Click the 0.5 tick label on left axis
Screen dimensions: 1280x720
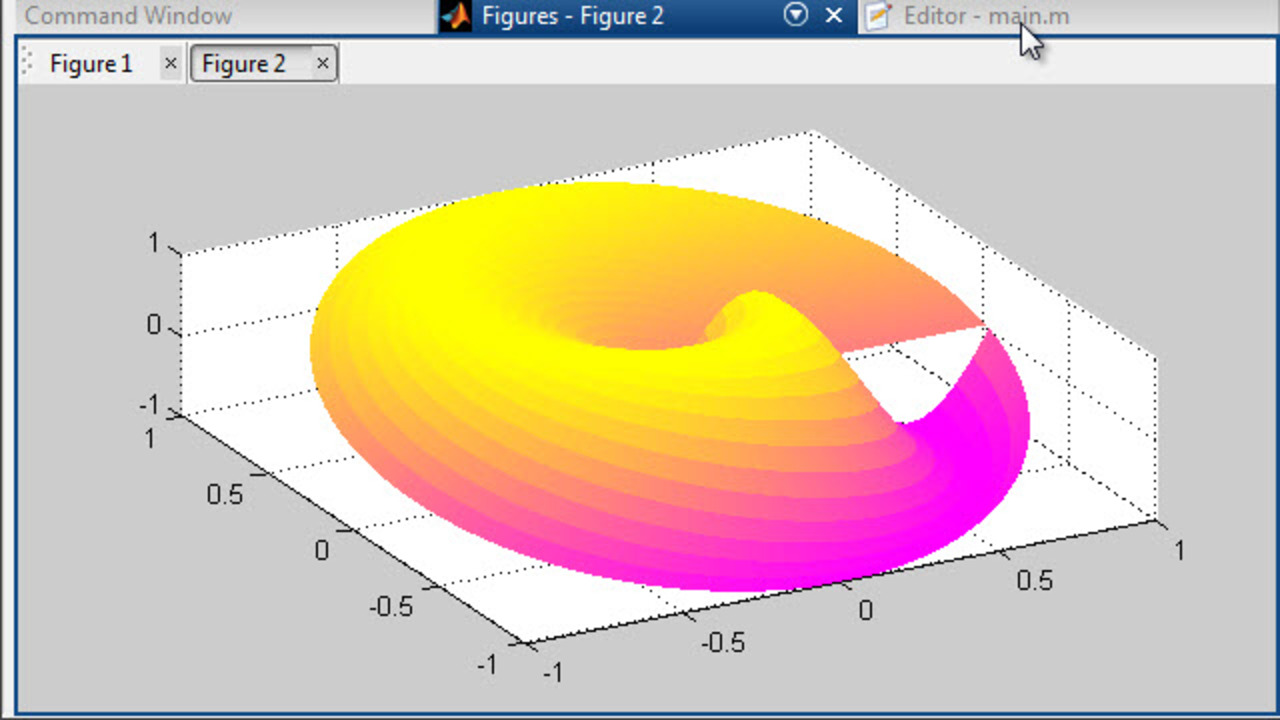click(x=224, y=493)
